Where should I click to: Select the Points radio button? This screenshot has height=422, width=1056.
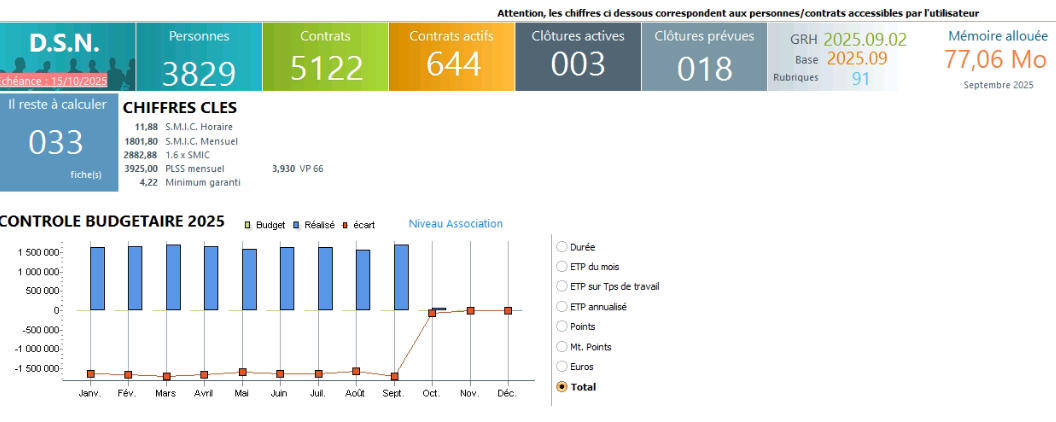pos(562,326)
